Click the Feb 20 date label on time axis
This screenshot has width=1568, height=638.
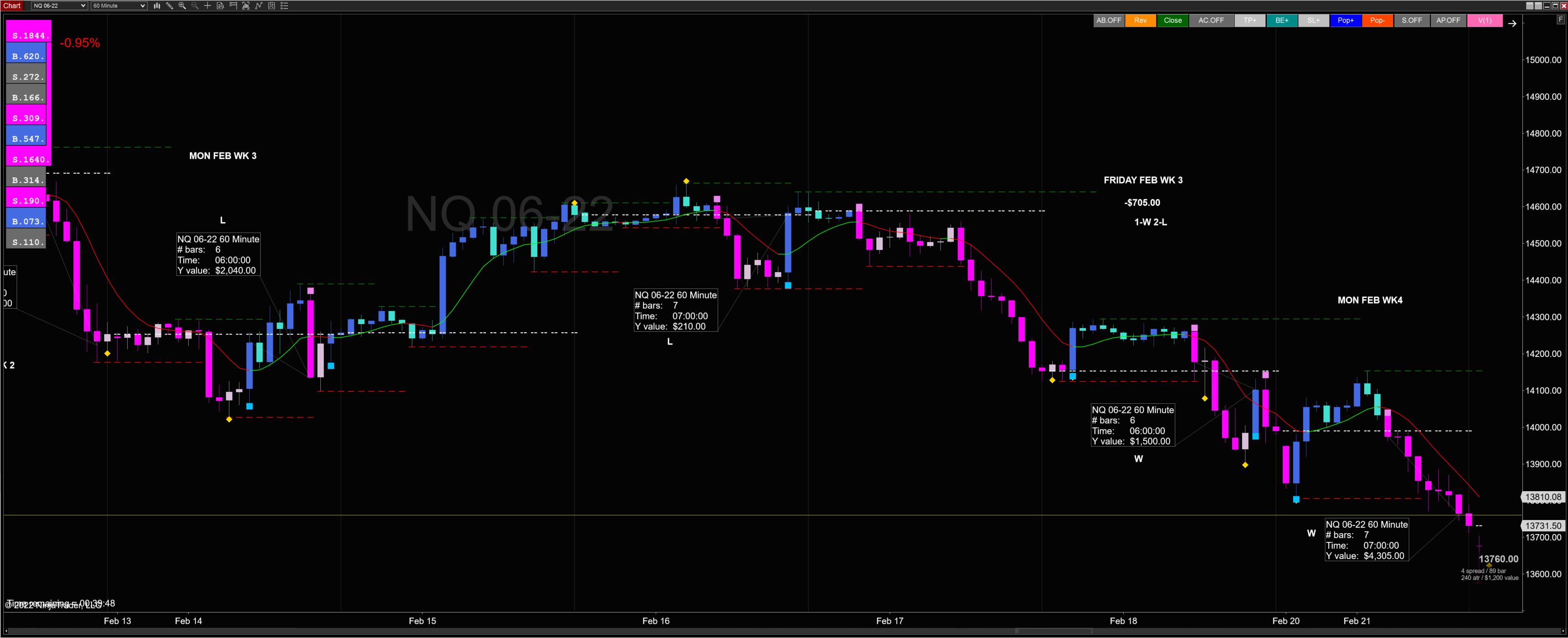click(x=1285, y=621)
